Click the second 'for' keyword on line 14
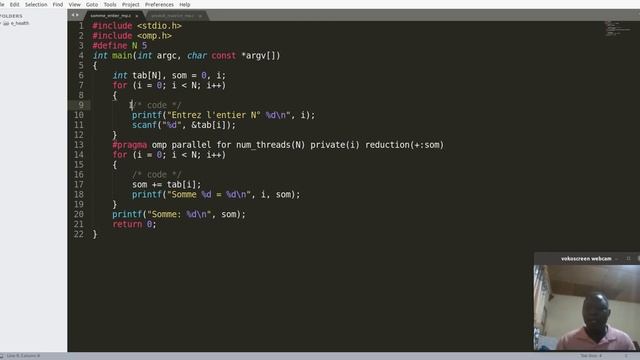This screenshot has height=360, width=640. [120, 155]
